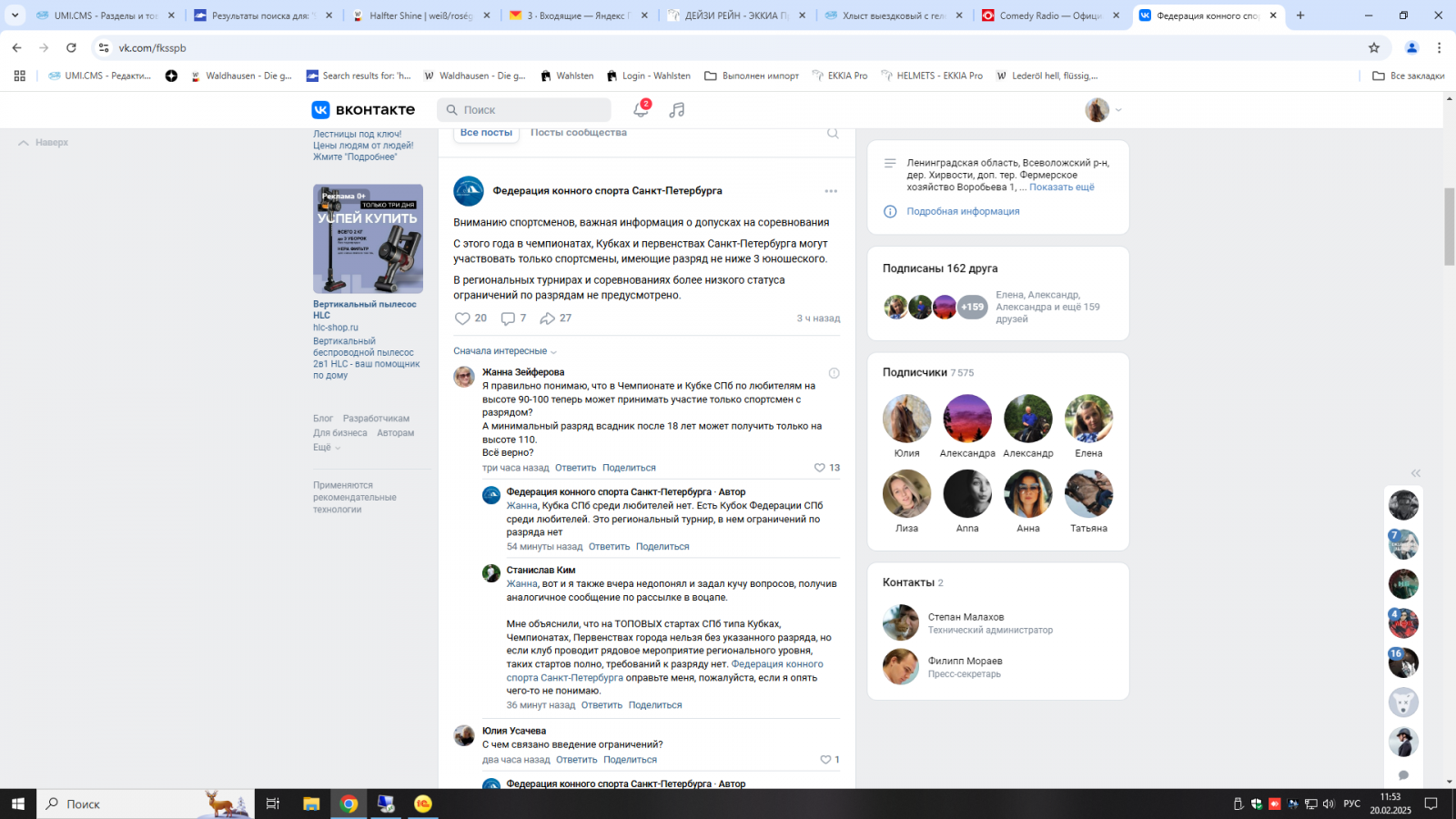
Task: Open the Chrome profile icon
Action: pos(1411,47)
